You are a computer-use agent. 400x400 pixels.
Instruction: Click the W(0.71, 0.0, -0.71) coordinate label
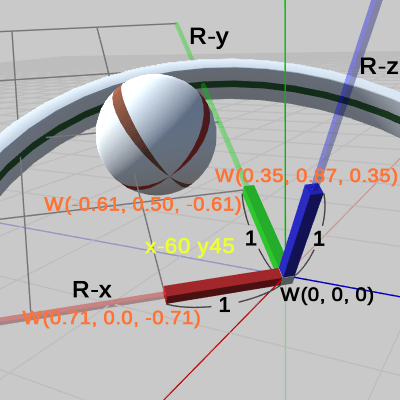coord(112,318)
